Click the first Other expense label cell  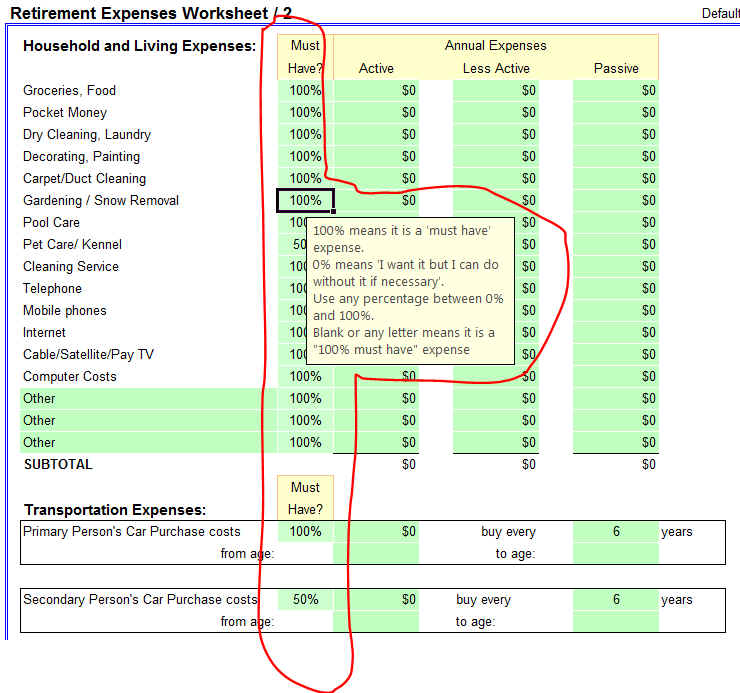(x=148, y=398)
